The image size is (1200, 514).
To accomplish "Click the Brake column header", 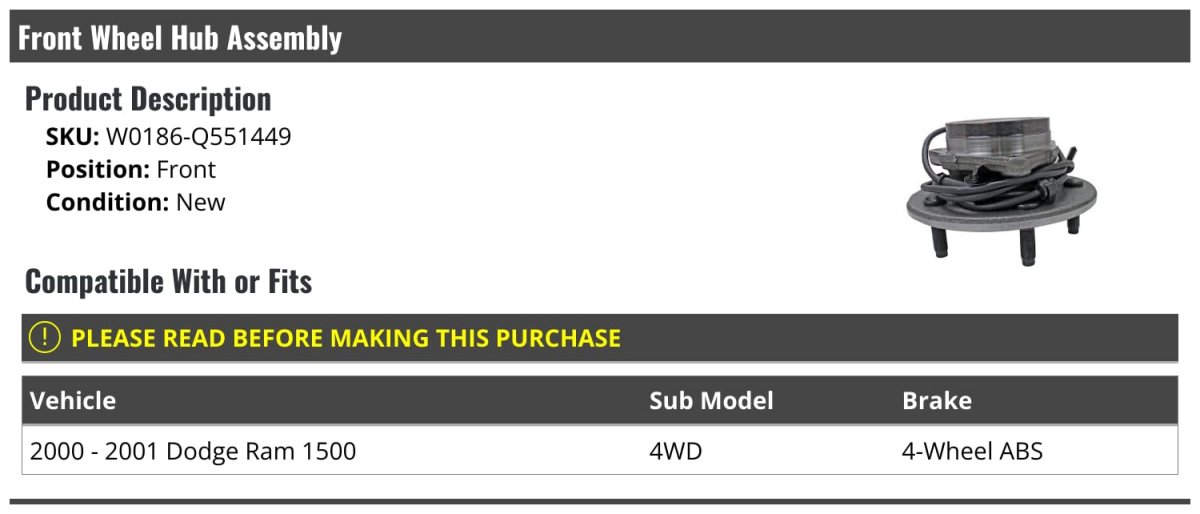I will click(937, 401).
